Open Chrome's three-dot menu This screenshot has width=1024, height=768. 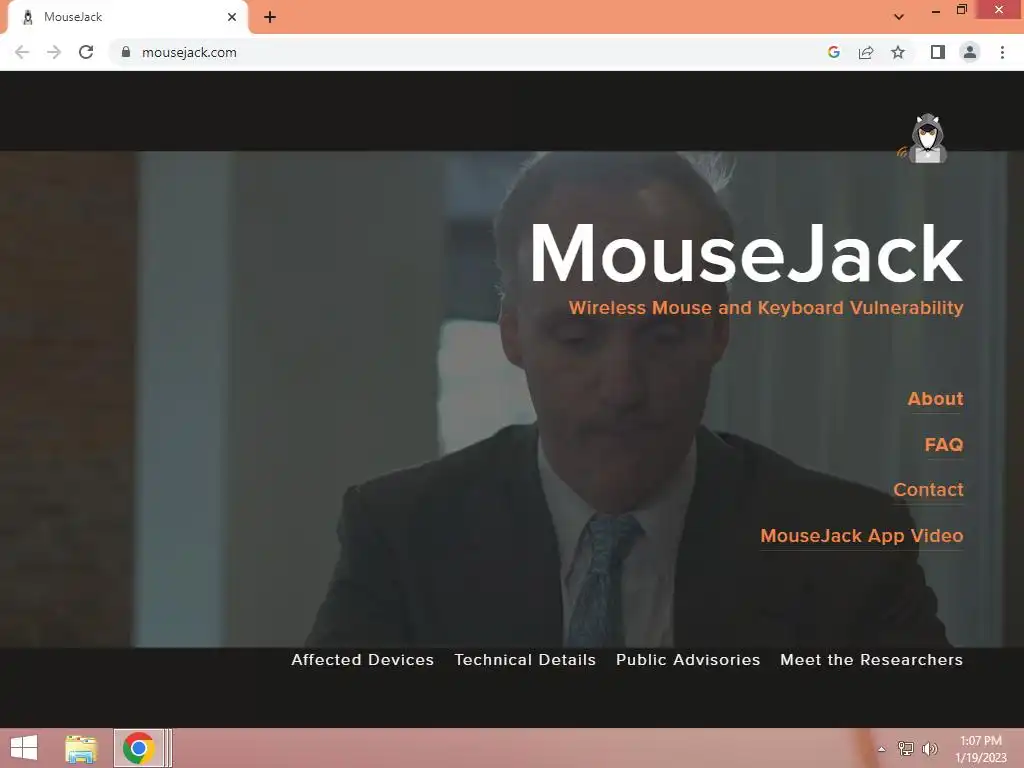point(1002,52)
